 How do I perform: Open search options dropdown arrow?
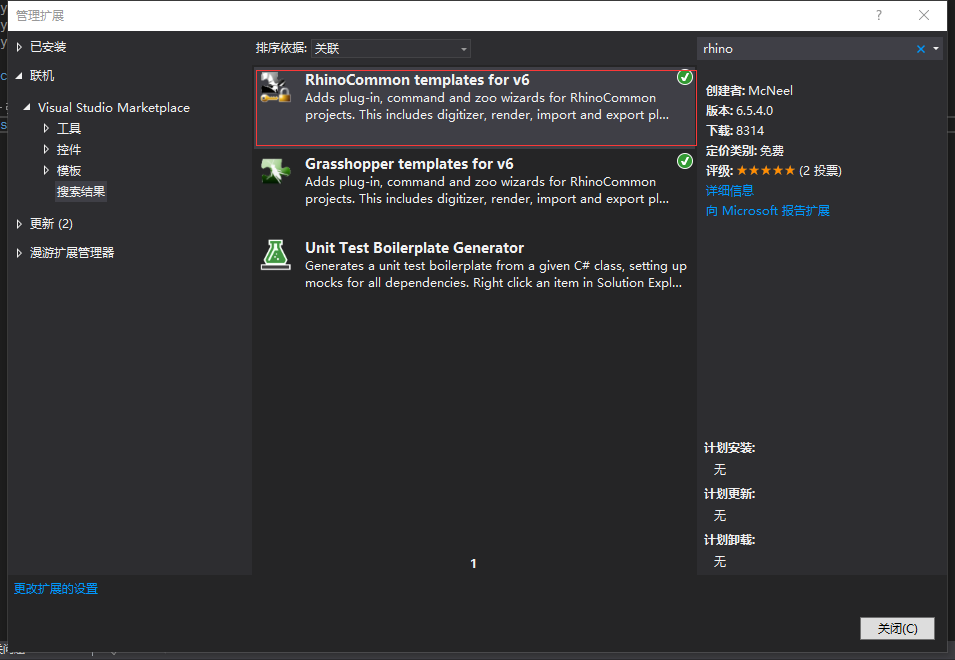coord(936,49)
